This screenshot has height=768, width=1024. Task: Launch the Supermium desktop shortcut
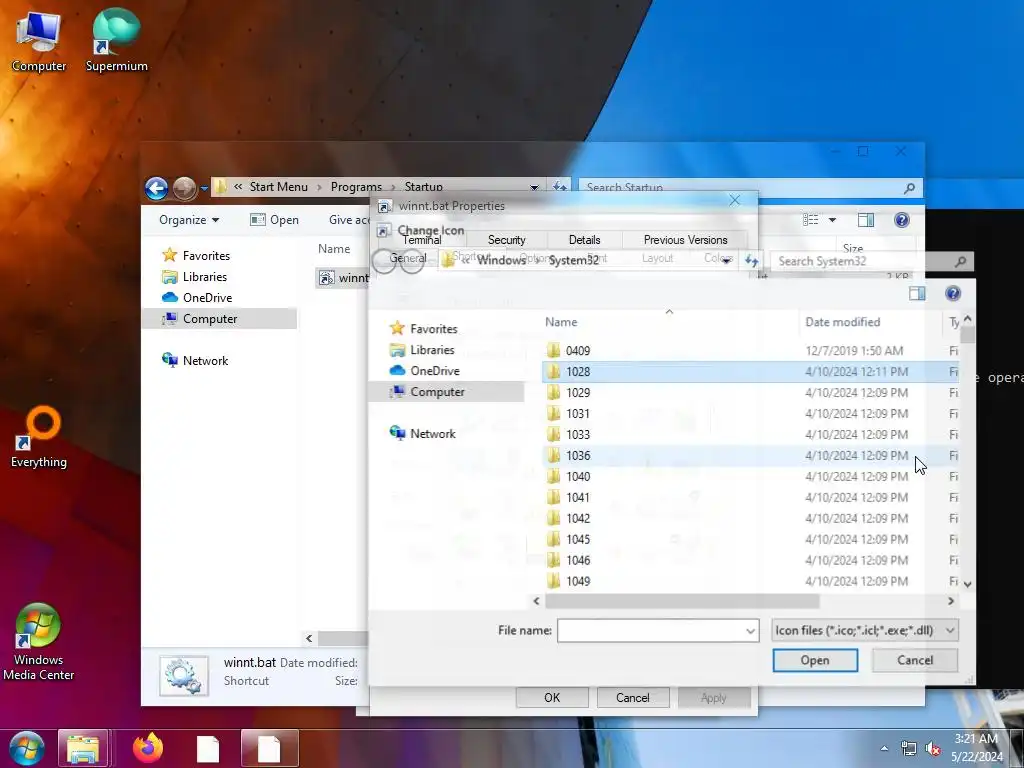[116, 40]
